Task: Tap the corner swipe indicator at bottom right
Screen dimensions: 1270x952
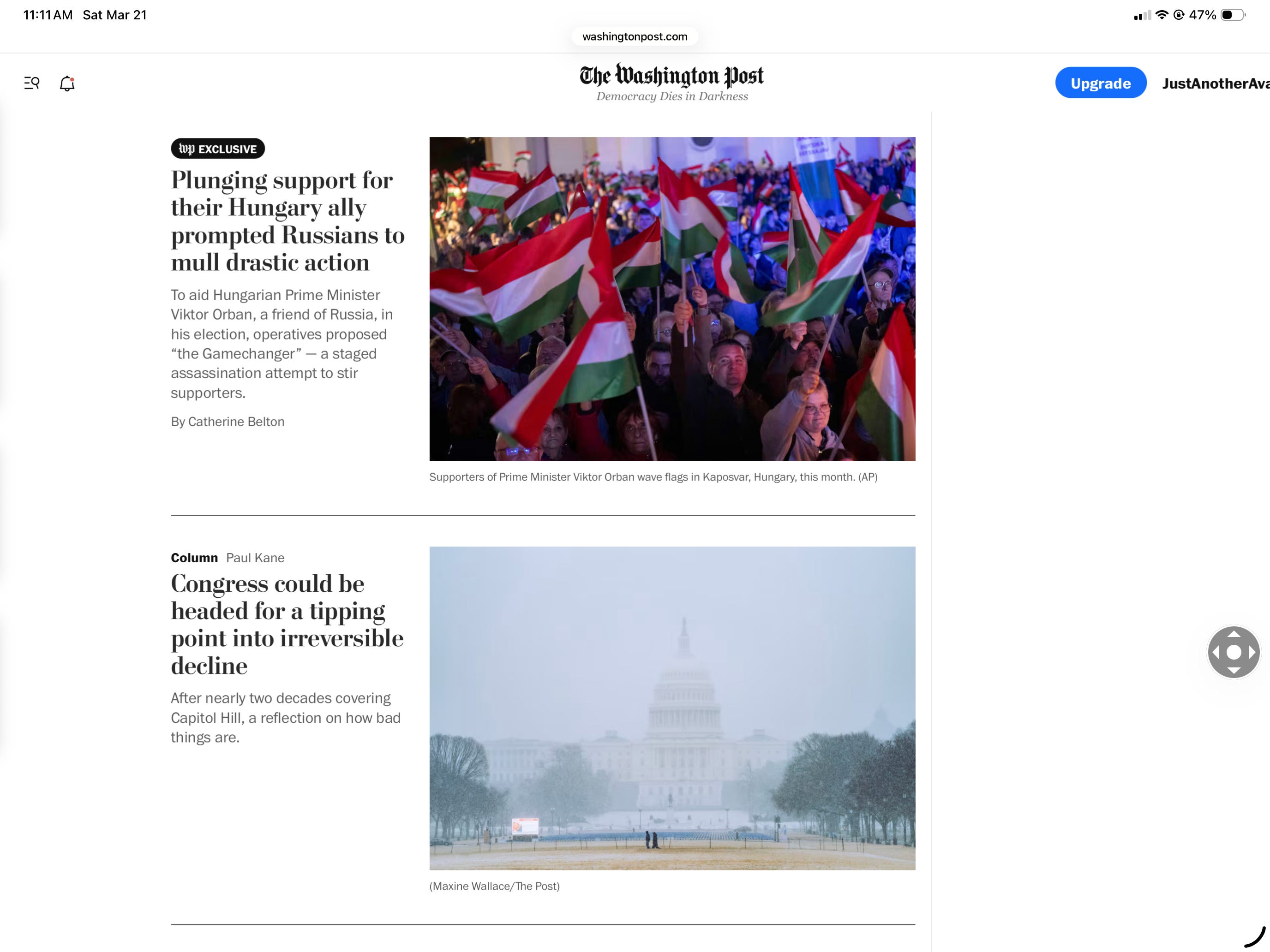Action: pos(1254,937)
